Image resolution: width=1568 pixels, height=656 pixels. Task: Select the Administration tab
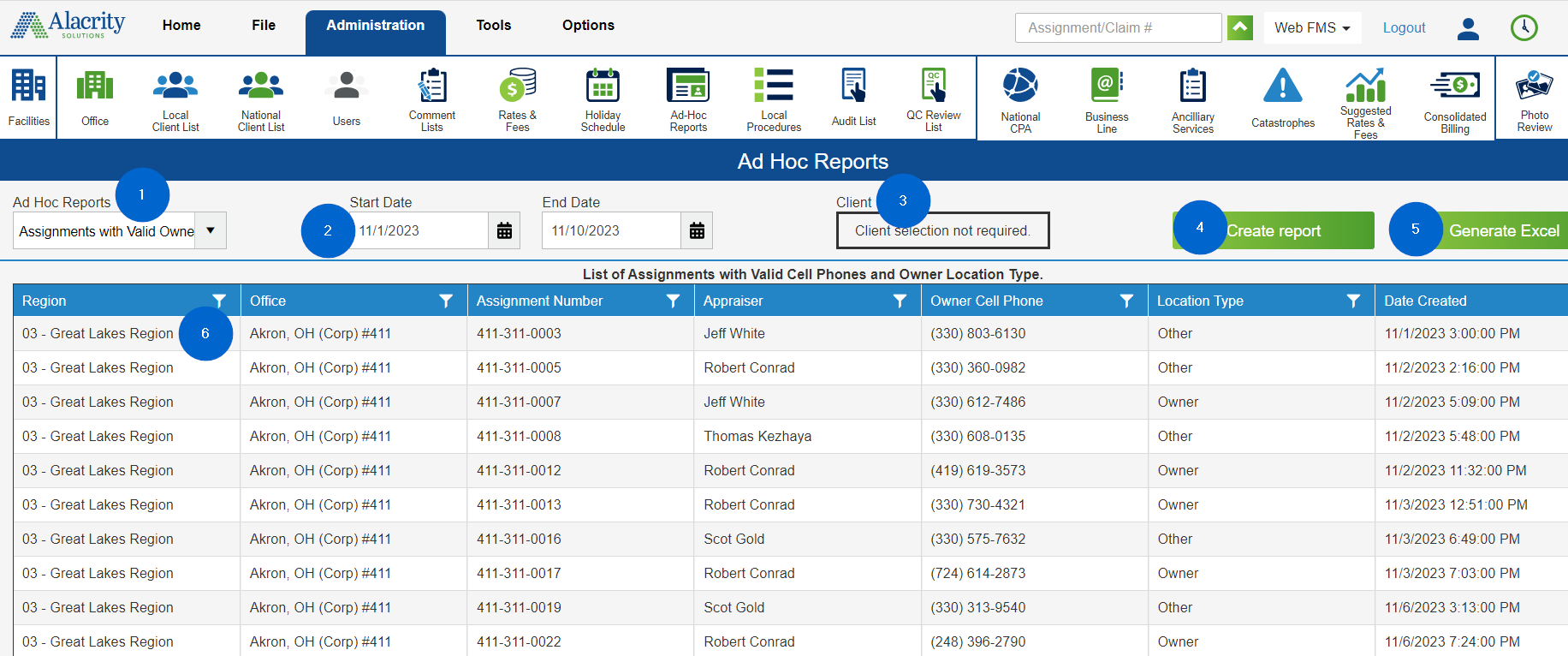376,32
